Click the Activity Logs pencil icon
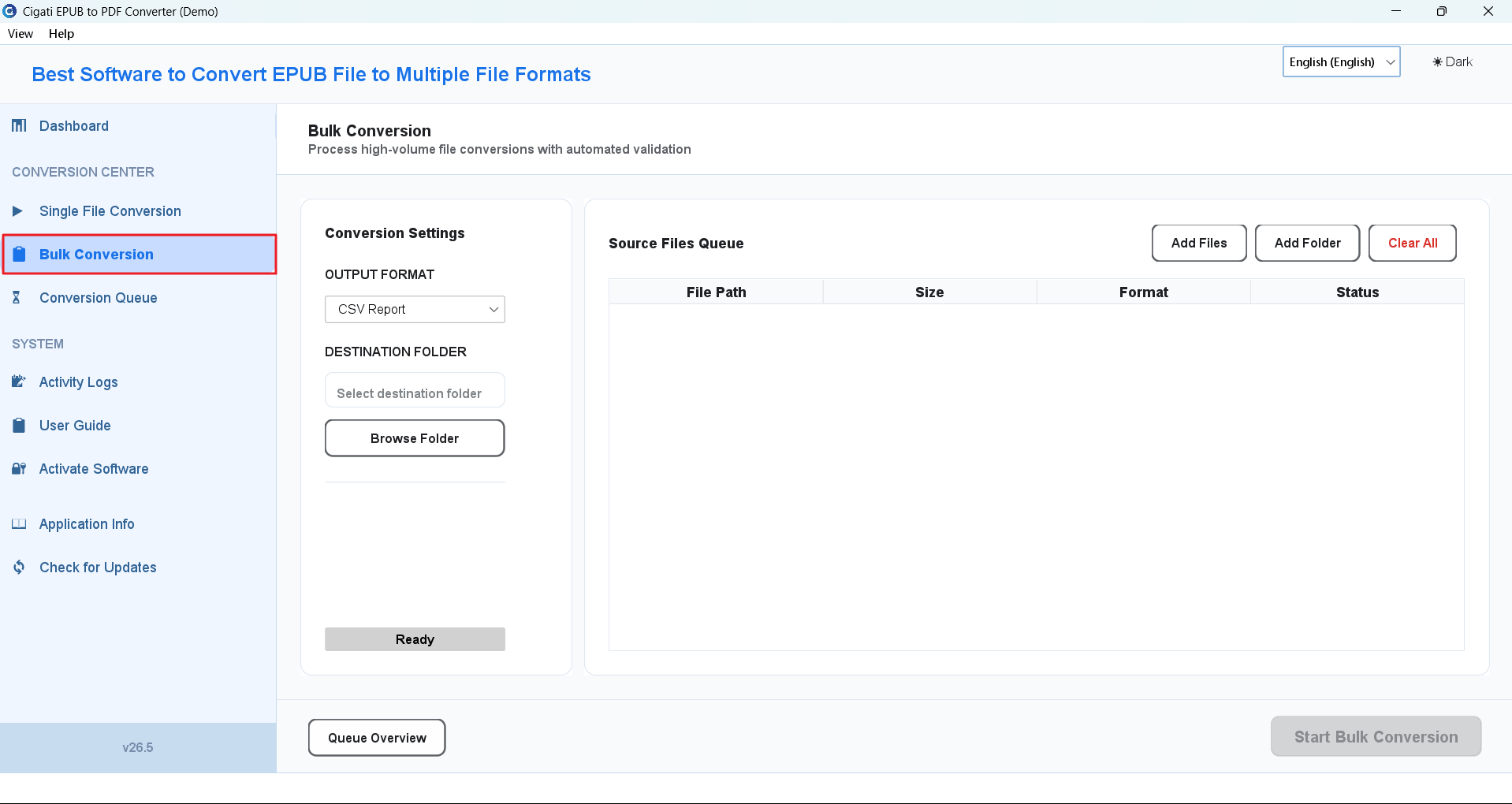1512x804 pixels. 19,382
